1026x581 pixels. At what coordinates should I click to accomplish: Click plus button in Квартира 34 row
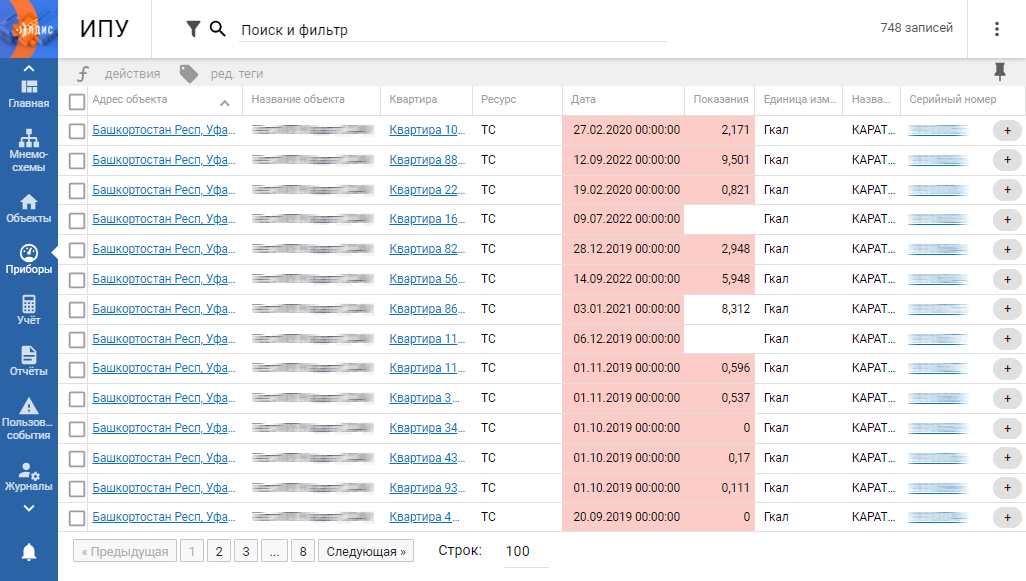tap(1008, 429)
